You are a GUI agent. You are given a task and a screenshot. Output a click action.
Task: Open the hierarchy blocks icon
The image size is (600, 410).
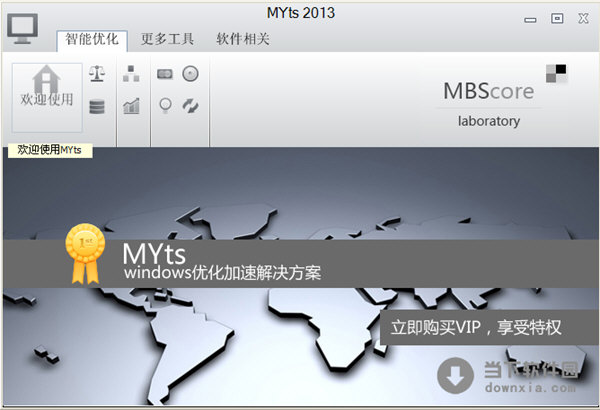point(131,74)
